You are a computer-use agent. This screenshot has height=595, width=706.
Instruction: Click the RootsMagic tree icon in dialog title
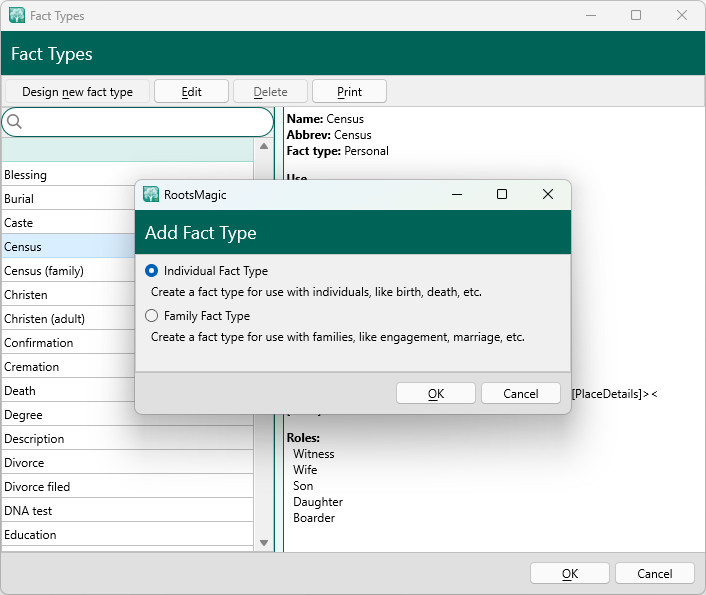[x=151, y=195]
